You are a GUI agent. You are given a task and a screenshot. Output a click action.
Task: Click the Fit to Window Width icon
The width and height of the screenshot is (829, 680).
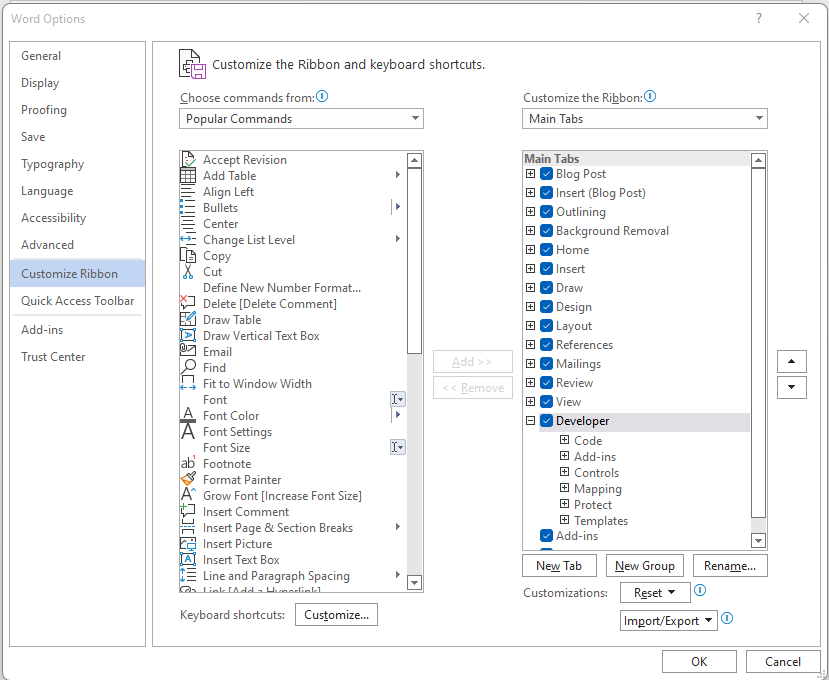click(188, 383)
